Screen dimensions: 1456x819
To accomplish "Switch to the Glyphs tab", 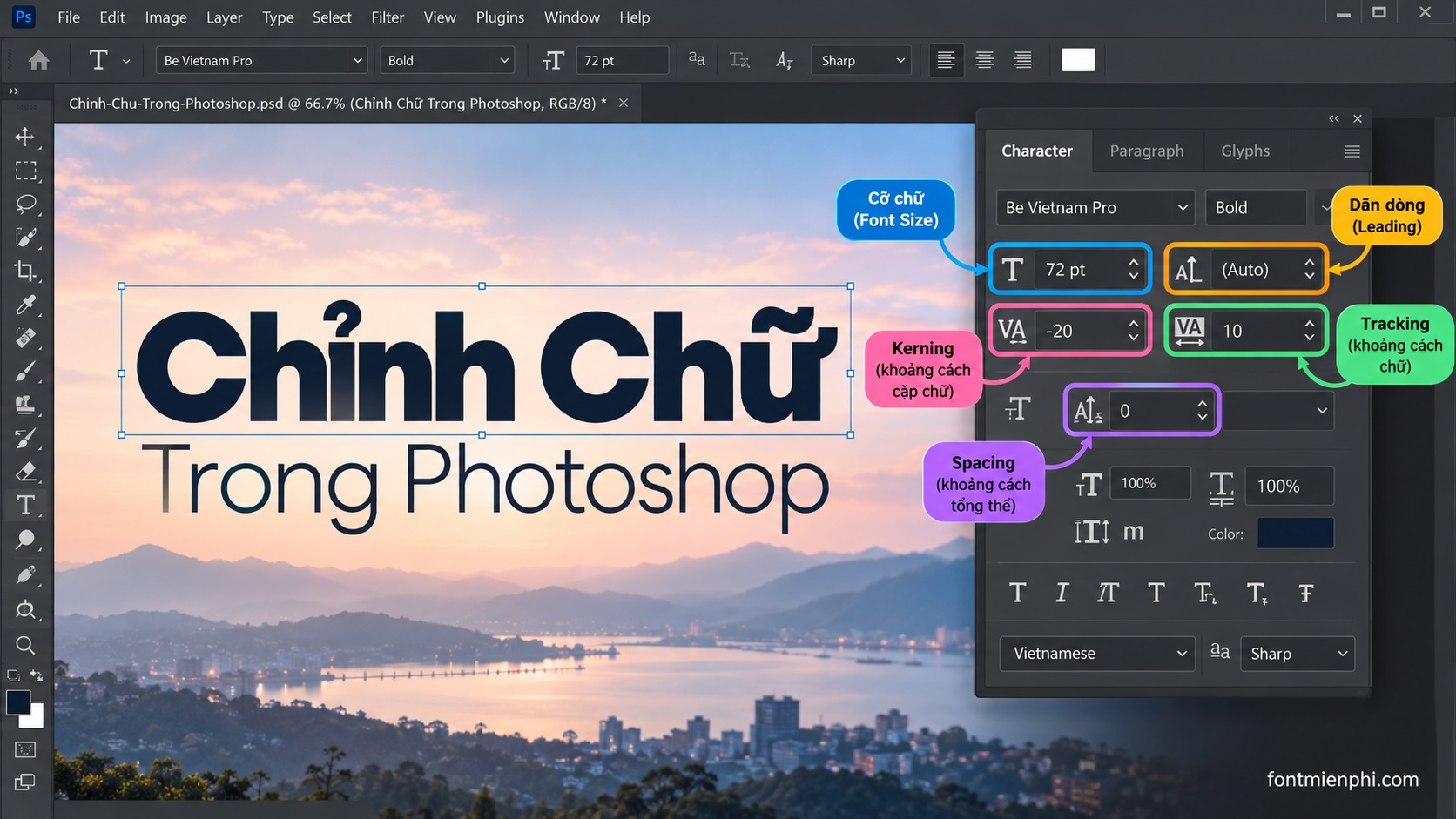I will coord(1245,151).
